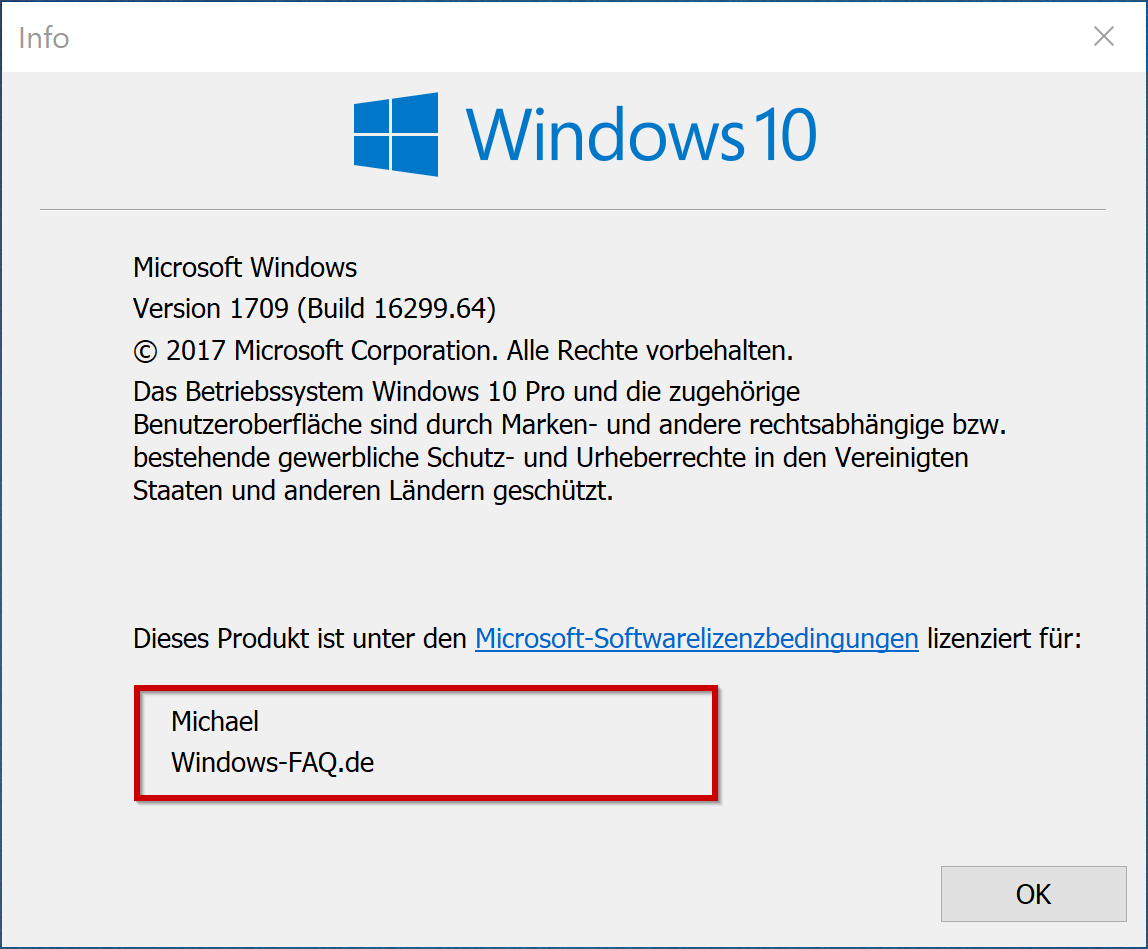Click the upper-left pane of the Windows flag
The width and height of the screenshot is (1148, 949).
(x=372, y=110)
